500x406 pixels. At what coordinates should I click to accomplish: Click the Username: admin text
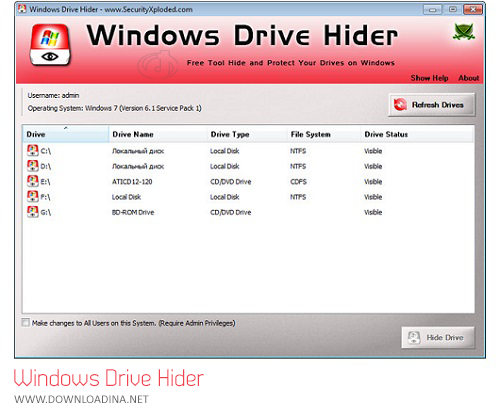[53, 95]
